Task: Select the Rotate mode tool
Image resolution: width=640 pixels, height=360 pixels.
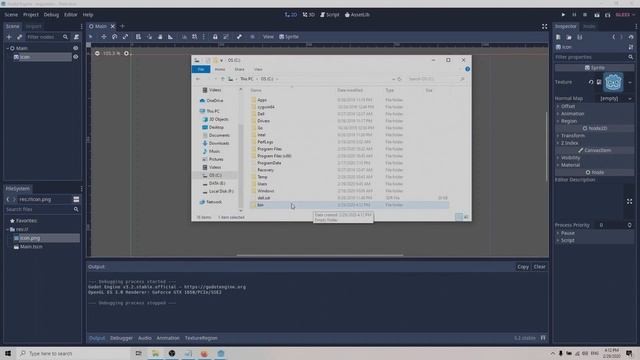Action: (115, 37)
